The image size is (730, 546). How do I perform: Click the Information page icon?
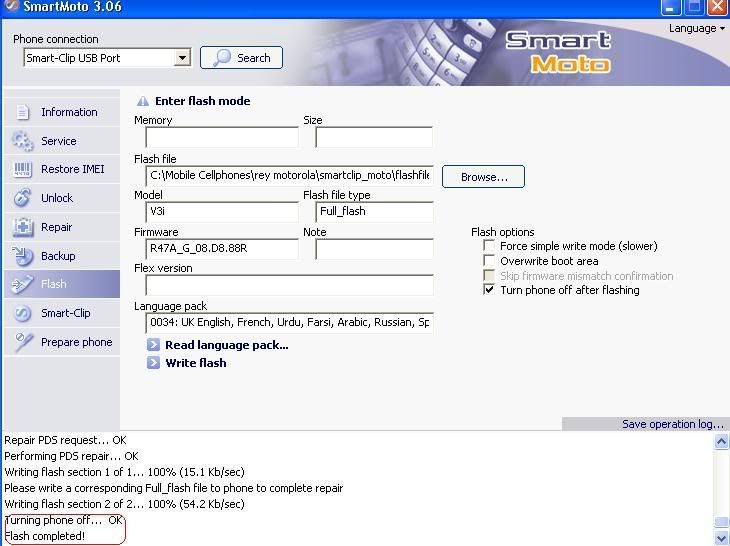coord(22,112)
